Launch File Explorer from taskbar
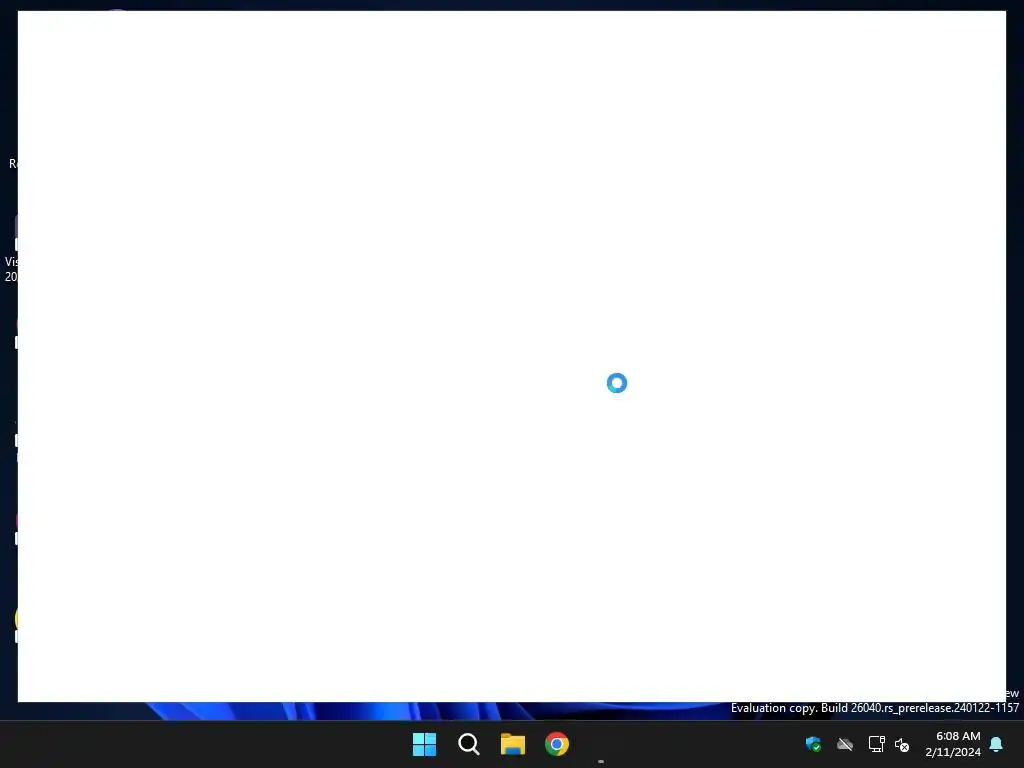 513,744
